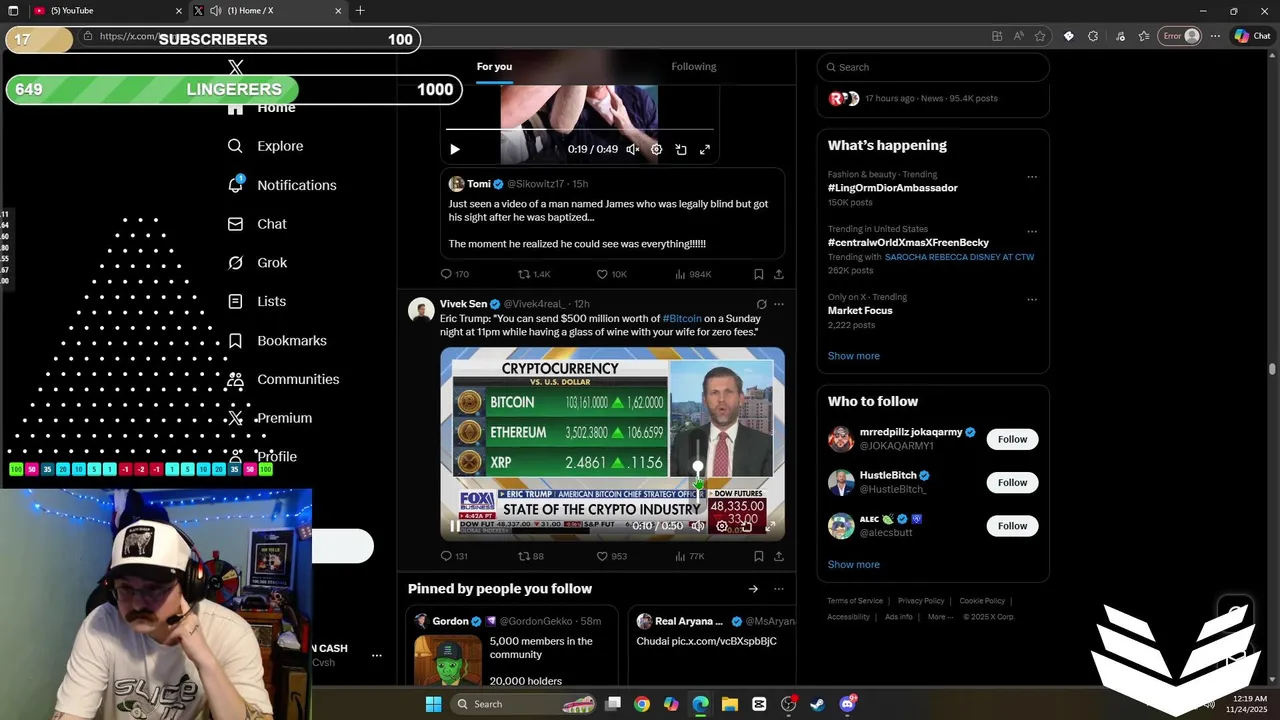Open Tomi's quoted post
Image resolution: width=1280 pixels, height=720 pixels.
(x=612, y=213)
